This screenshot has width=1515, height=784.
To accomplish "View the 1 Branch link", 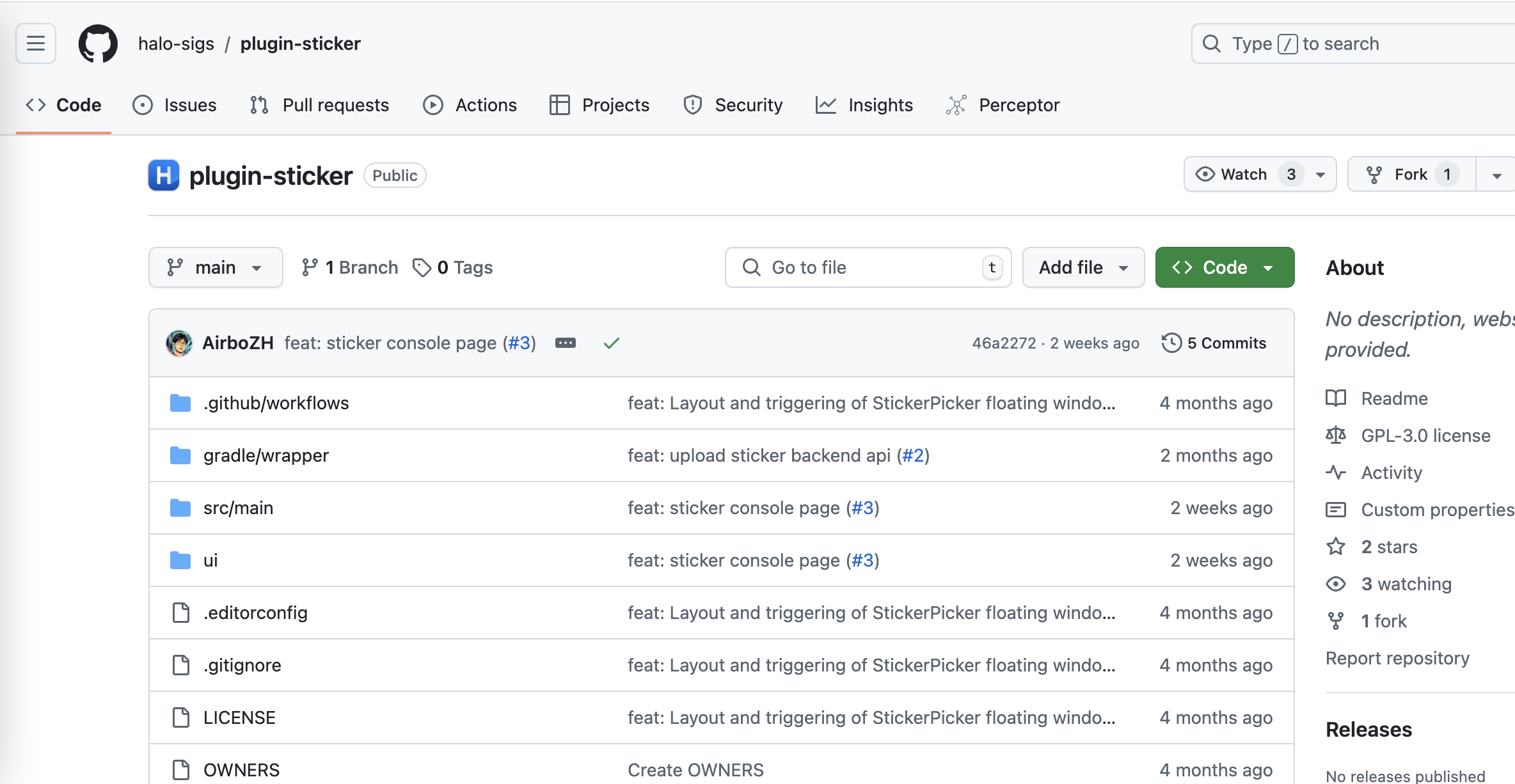I will (350, 267).
